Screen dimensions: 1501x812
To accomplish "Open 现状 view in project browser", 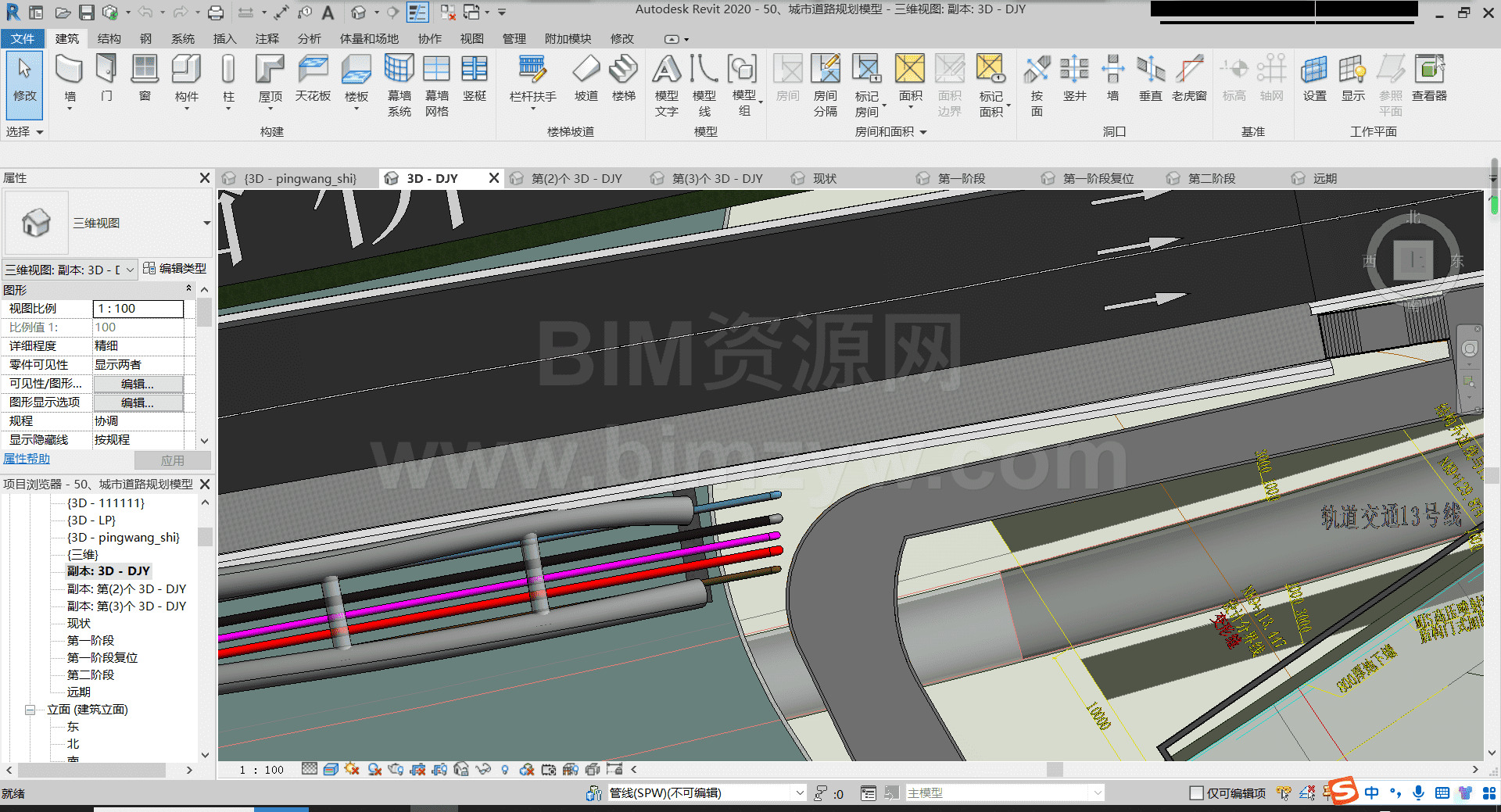I will 79,624.
